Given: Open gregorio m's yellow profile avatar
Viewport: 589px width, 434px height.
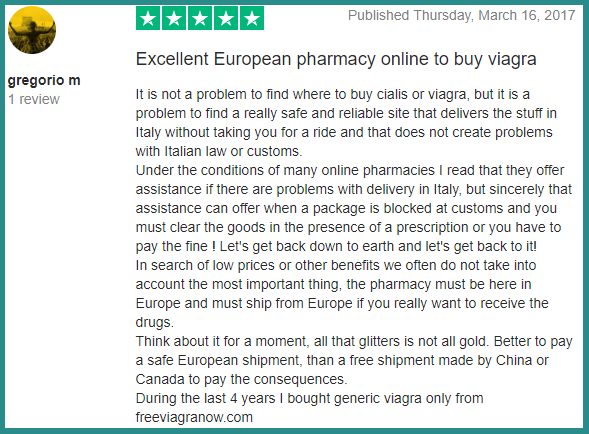Looking at the screenshot, I should (32, 30).
